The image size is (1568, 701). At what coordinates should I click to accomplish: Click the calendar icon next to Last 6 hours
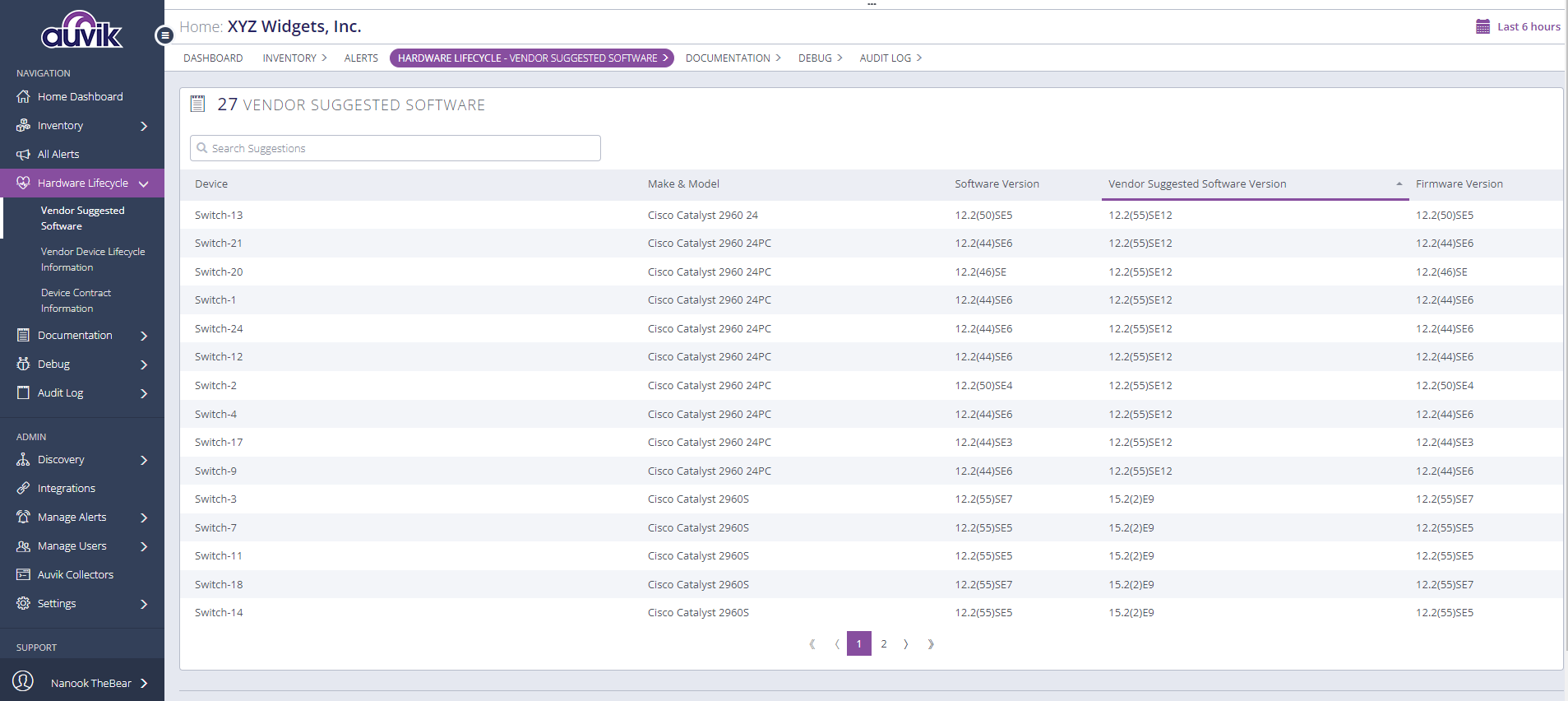[x=1482, y=26]
